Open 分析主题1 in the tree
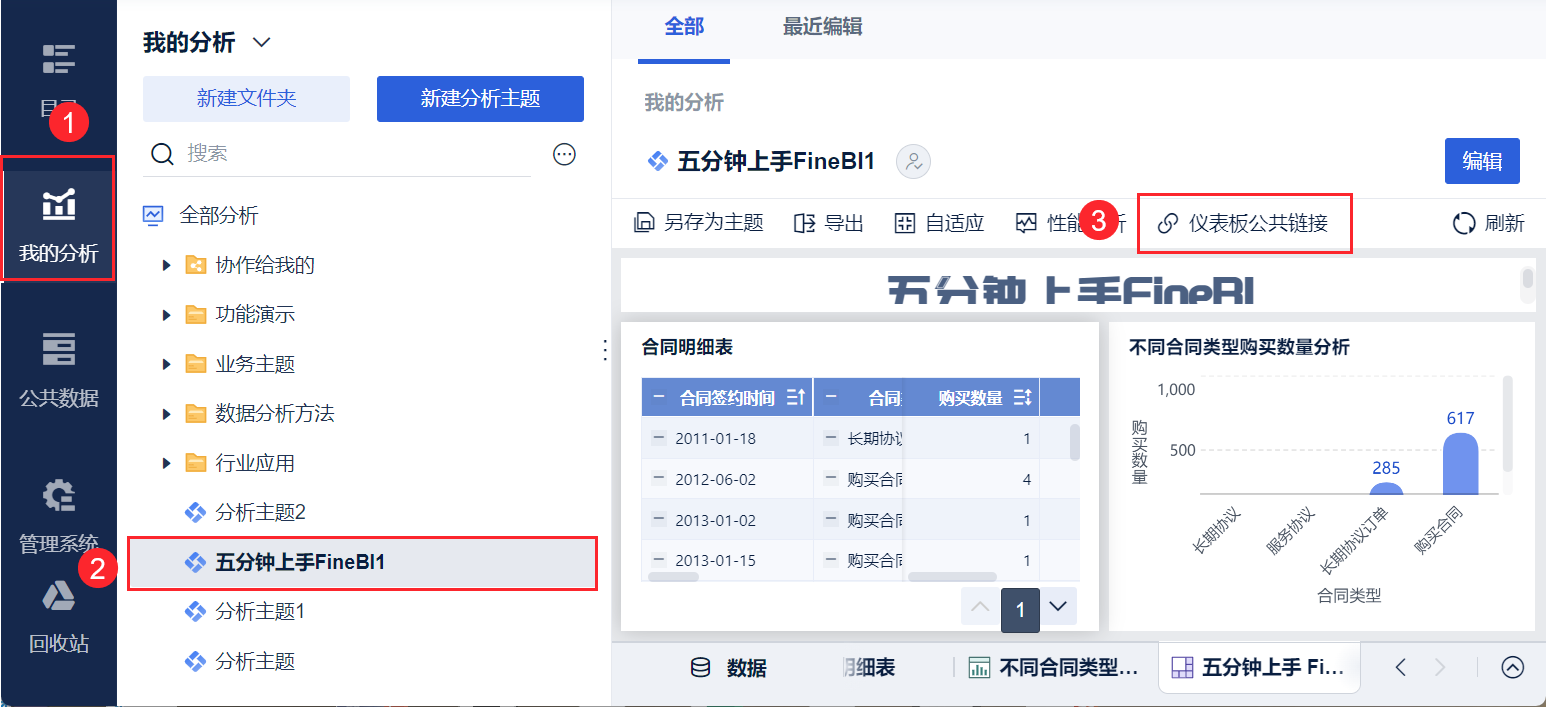 (260, 611)
